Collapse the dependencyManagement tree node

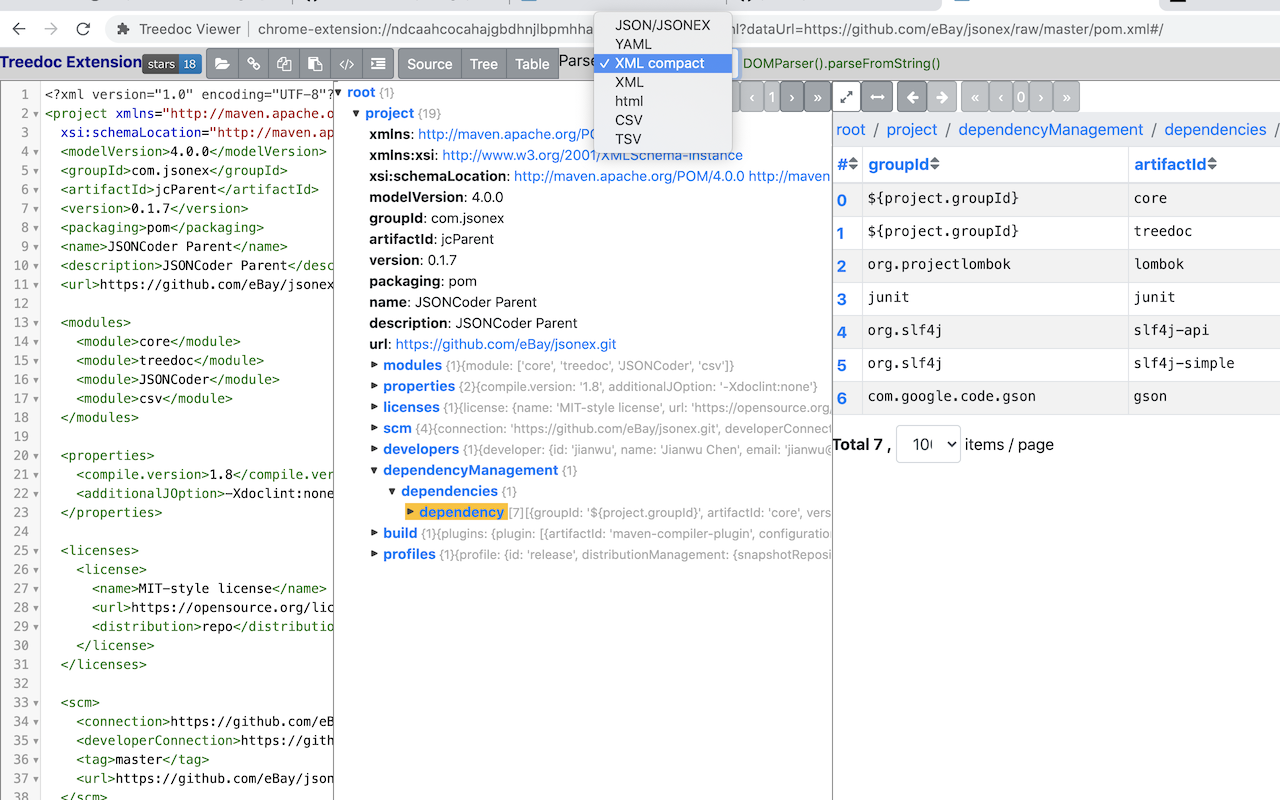[375, 470]
